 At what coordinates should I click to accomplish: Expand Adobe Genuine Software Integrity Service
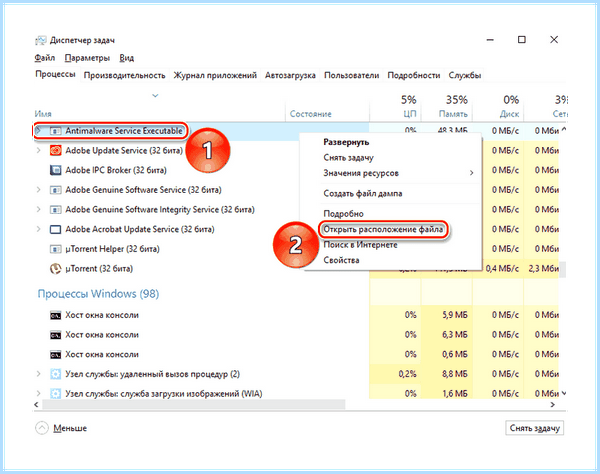click(x=38, y=210)
